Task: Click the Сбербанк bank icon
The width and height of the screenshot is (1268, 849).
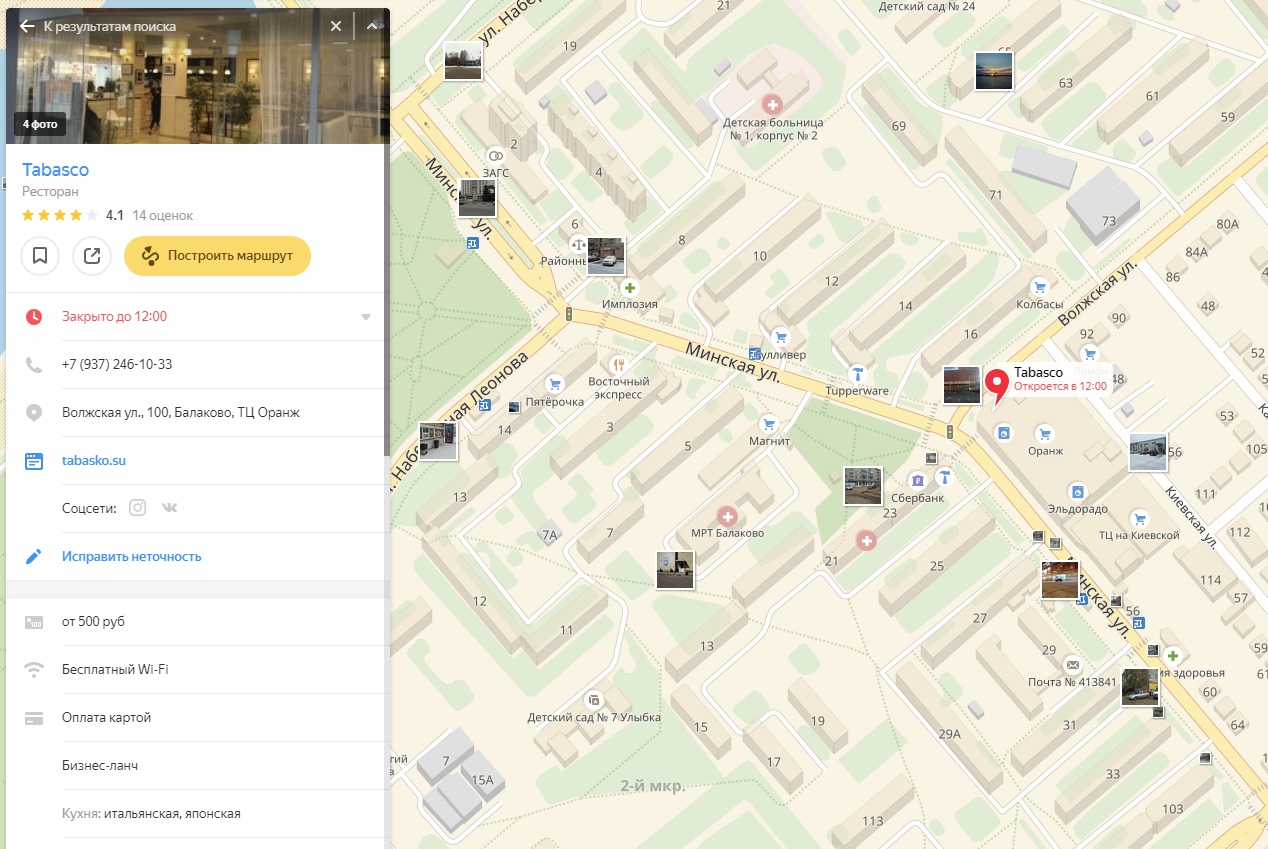Action: pyautogui.click(x=916, y=480)
